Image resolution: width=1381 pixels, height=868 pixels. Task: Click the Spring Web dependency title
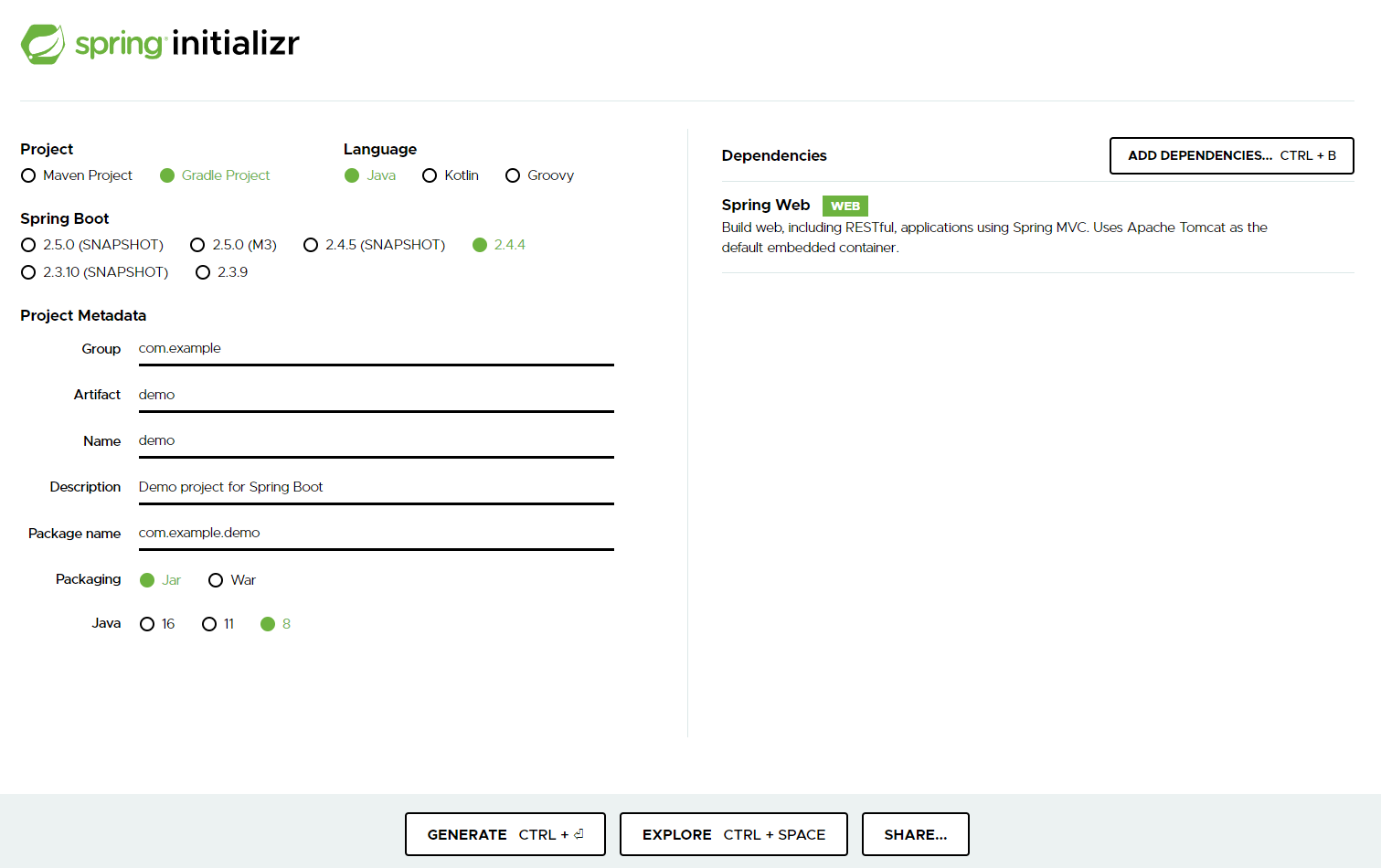click(766, 206)
